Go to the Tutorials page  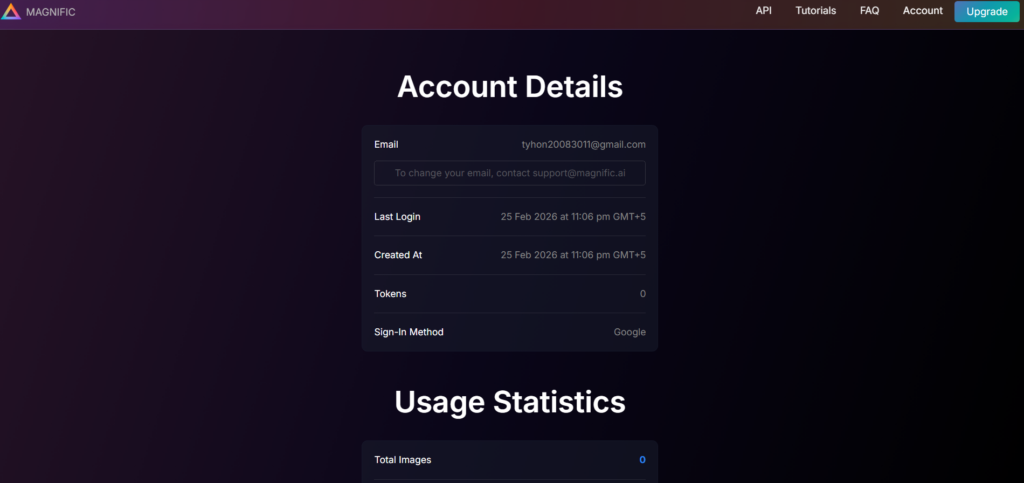point(815,11)
